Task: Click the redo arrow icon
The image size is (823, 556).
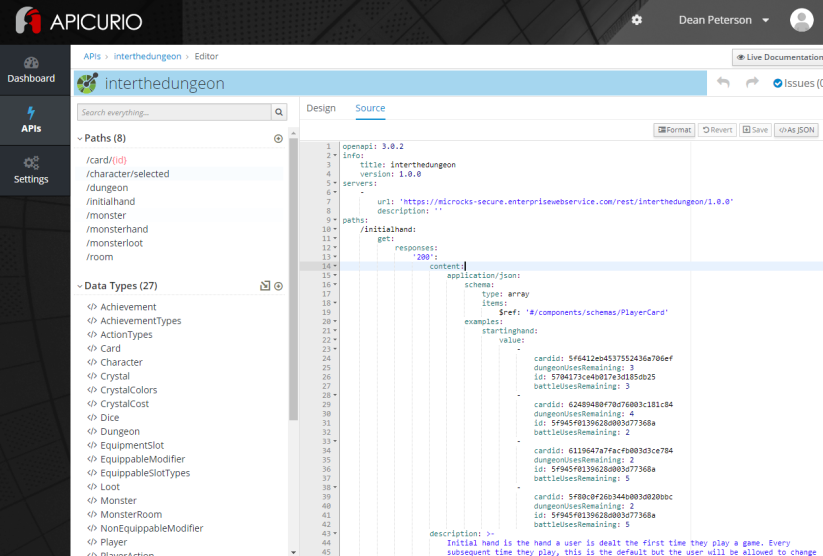Action: [751, 83]
